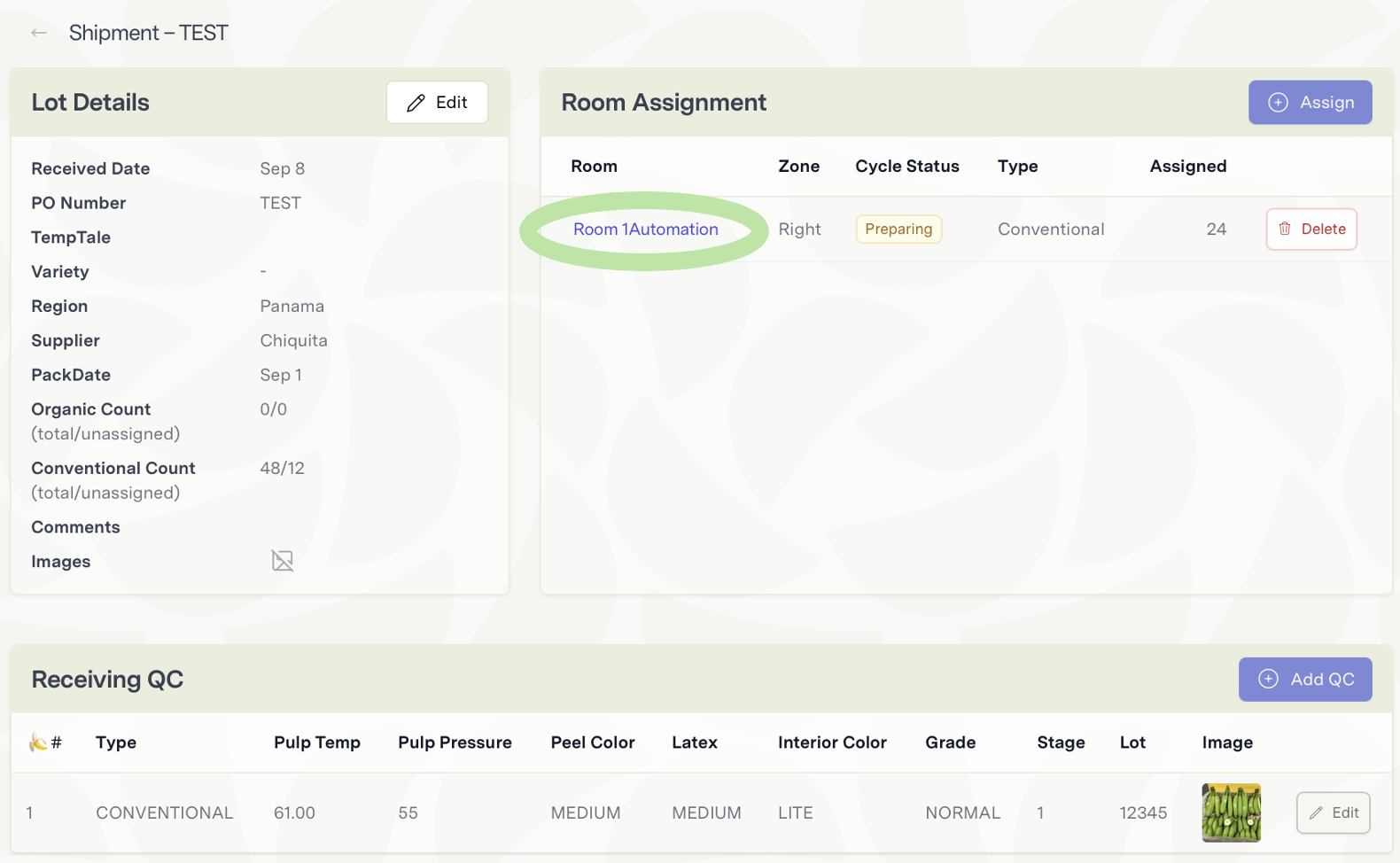Click the back arrow beside Shipment – TEST

[x=39, y=33]
